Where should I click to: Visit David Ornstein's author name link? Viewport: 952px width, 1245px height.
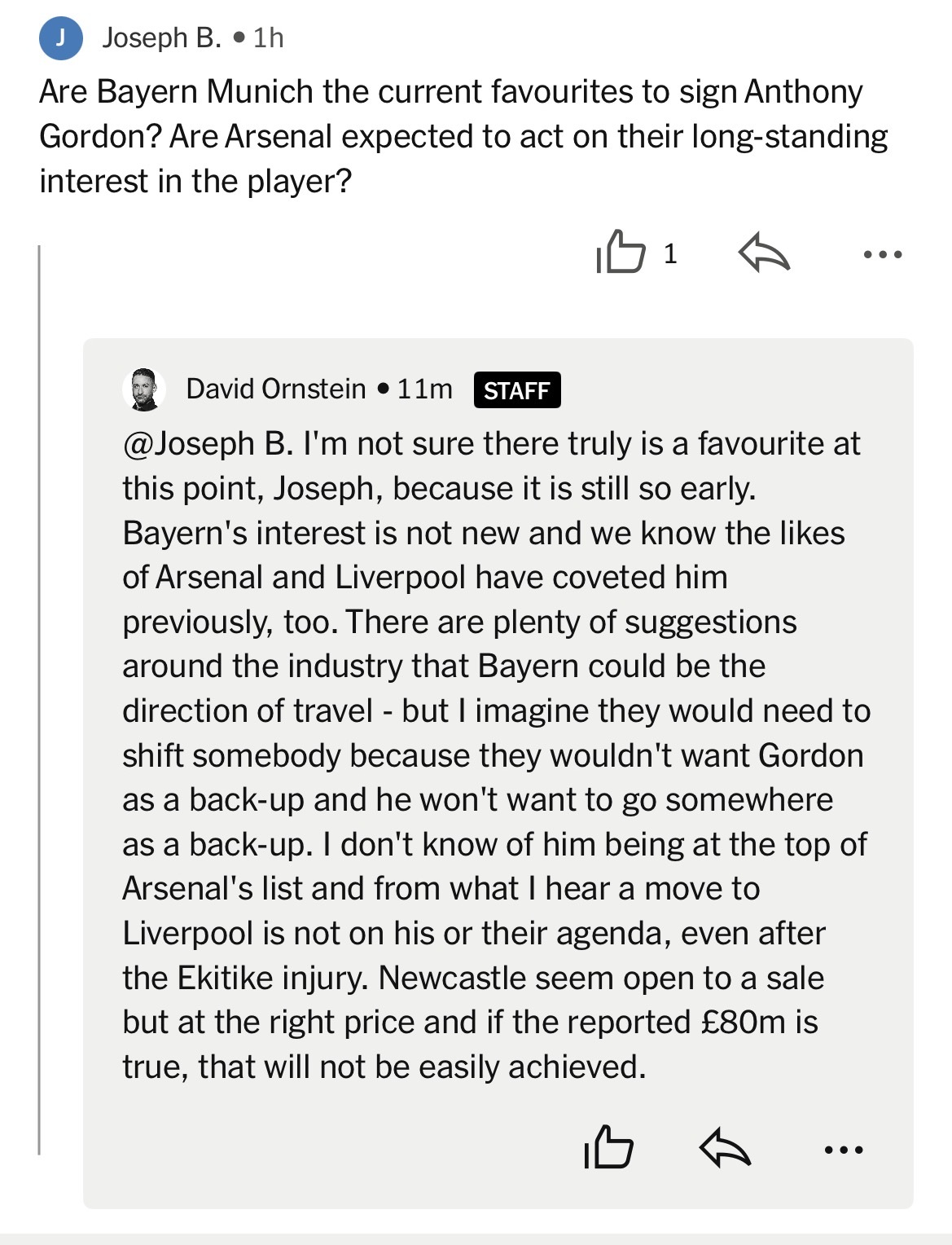point(275,389)
